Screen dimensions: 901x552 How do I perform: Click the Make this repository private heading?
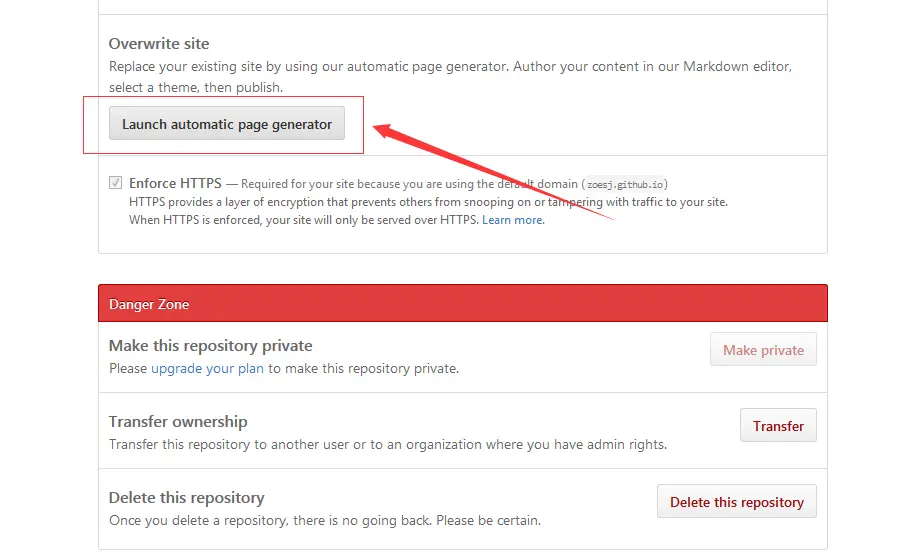[210, 346]
